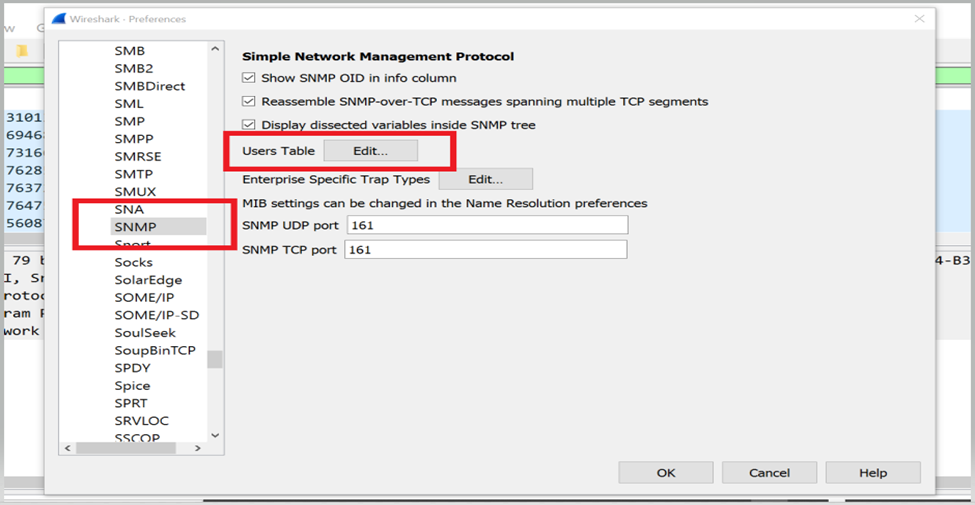Click folder icon in main Wireshark toolbar
The width and height of the screenshot is (975, 505).
tap(22, 50)
